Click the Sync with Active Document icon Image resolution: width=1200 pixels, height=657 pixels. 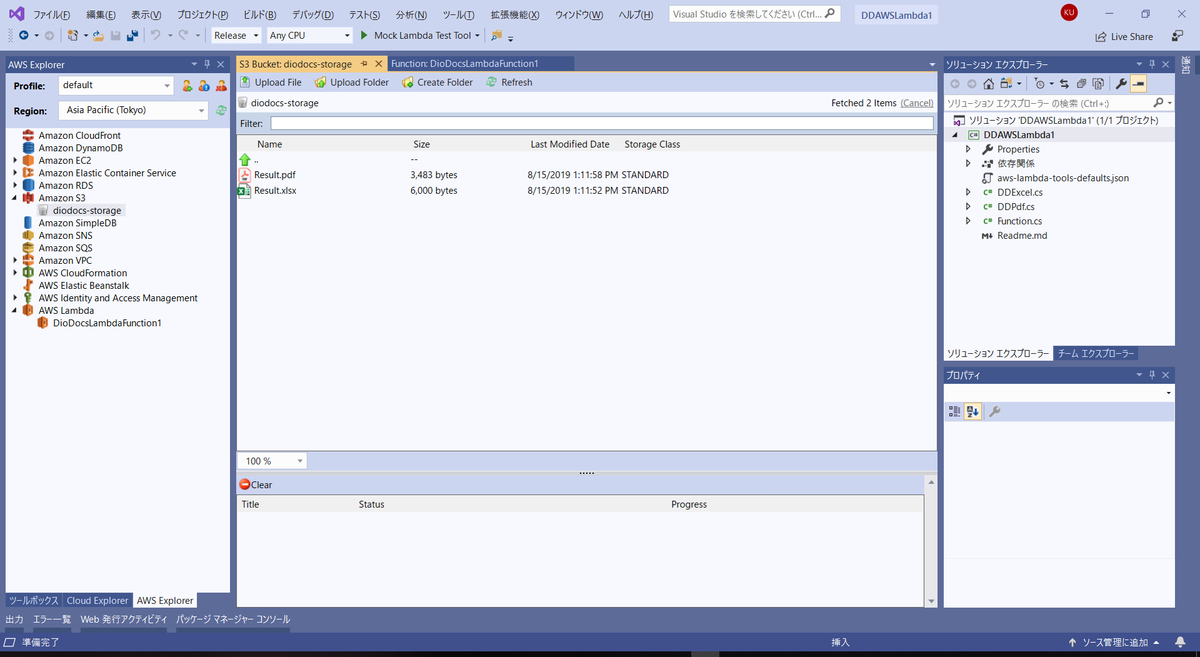1064,84
